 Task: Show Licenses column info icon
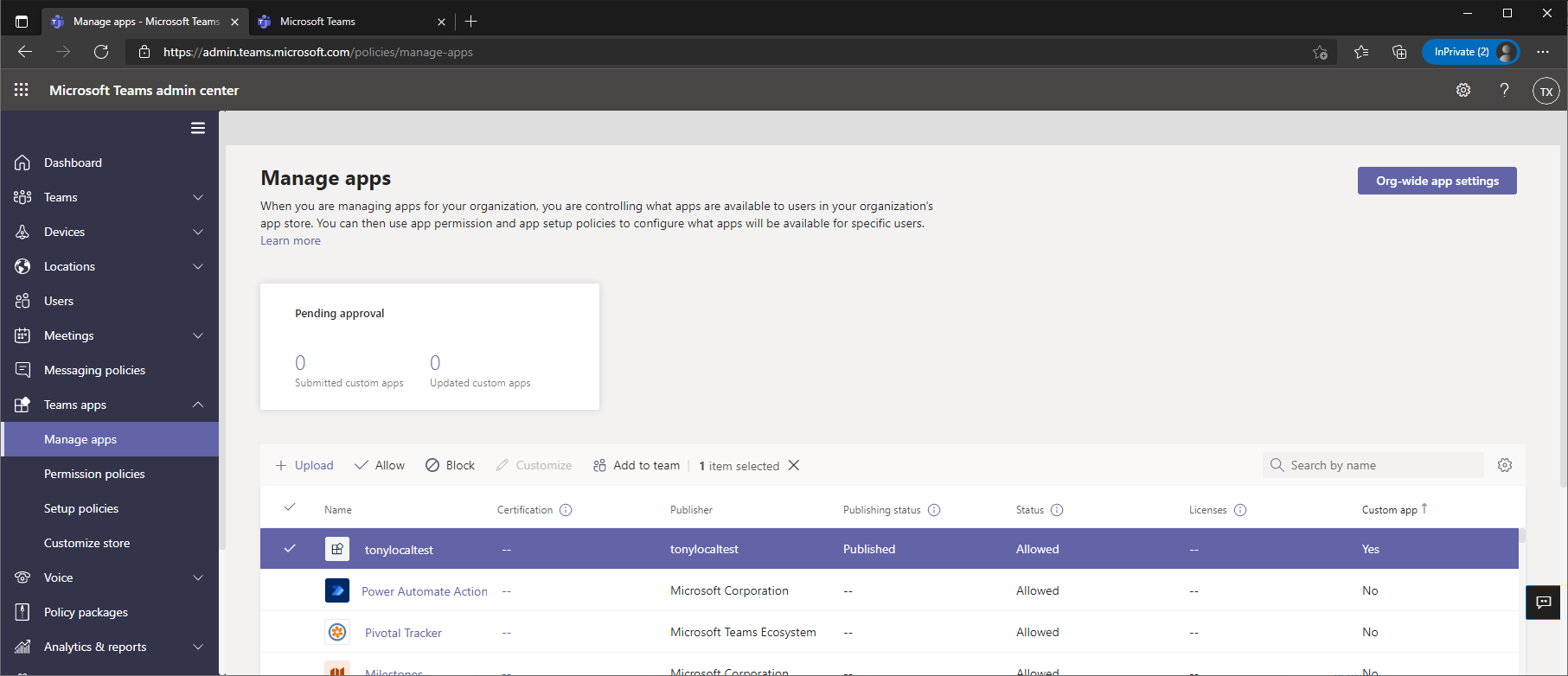(1240, 510)
